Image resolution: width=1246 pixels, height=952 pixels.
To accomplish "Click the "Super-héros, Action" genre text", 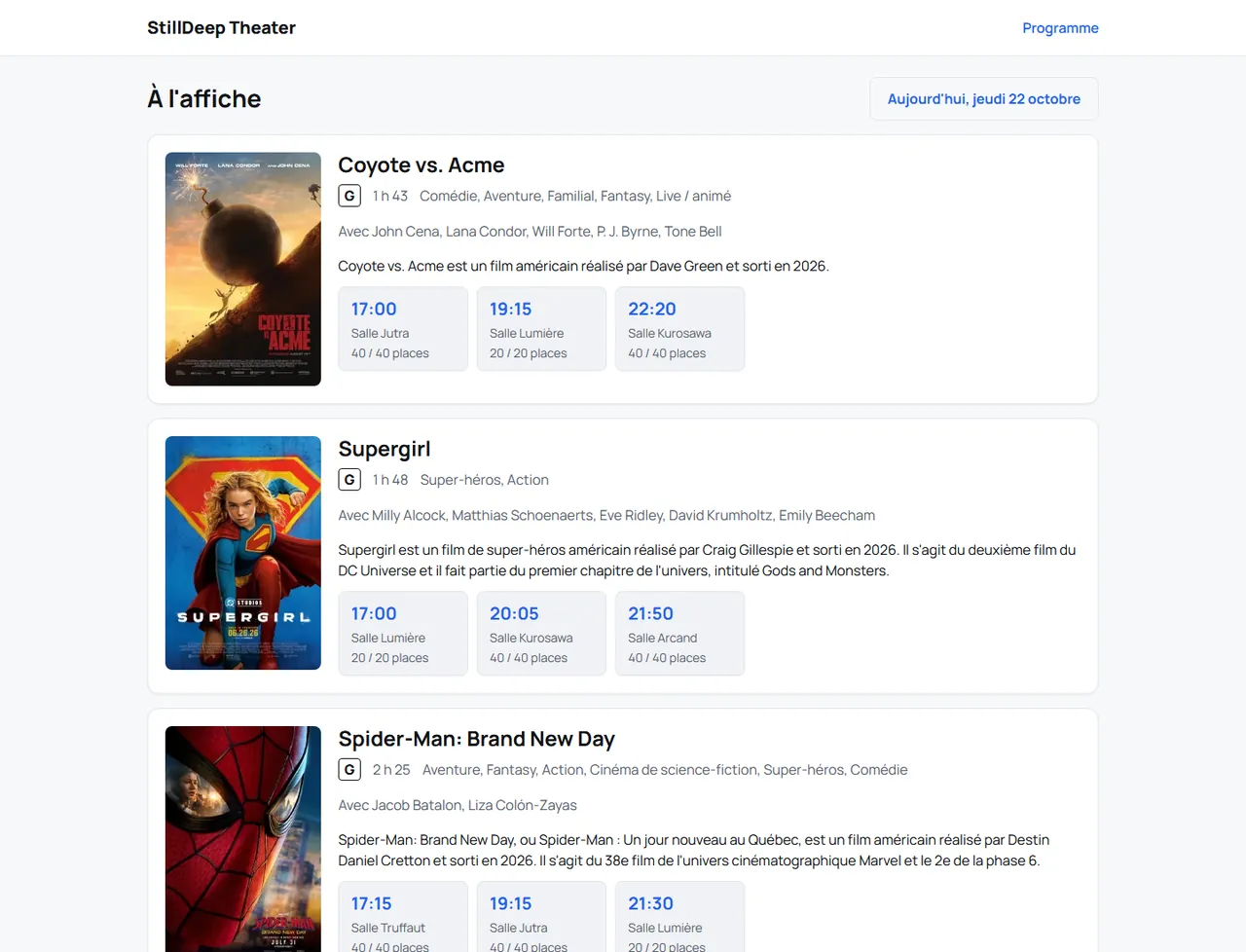I will [x=484, y=480].
